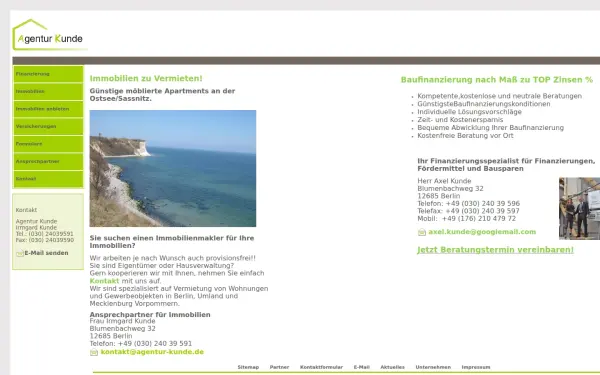Click the Telefon: +49 (030) 240 39 596 line
Viewport: 600px width, 375px height.
click(x=468, y=204)
